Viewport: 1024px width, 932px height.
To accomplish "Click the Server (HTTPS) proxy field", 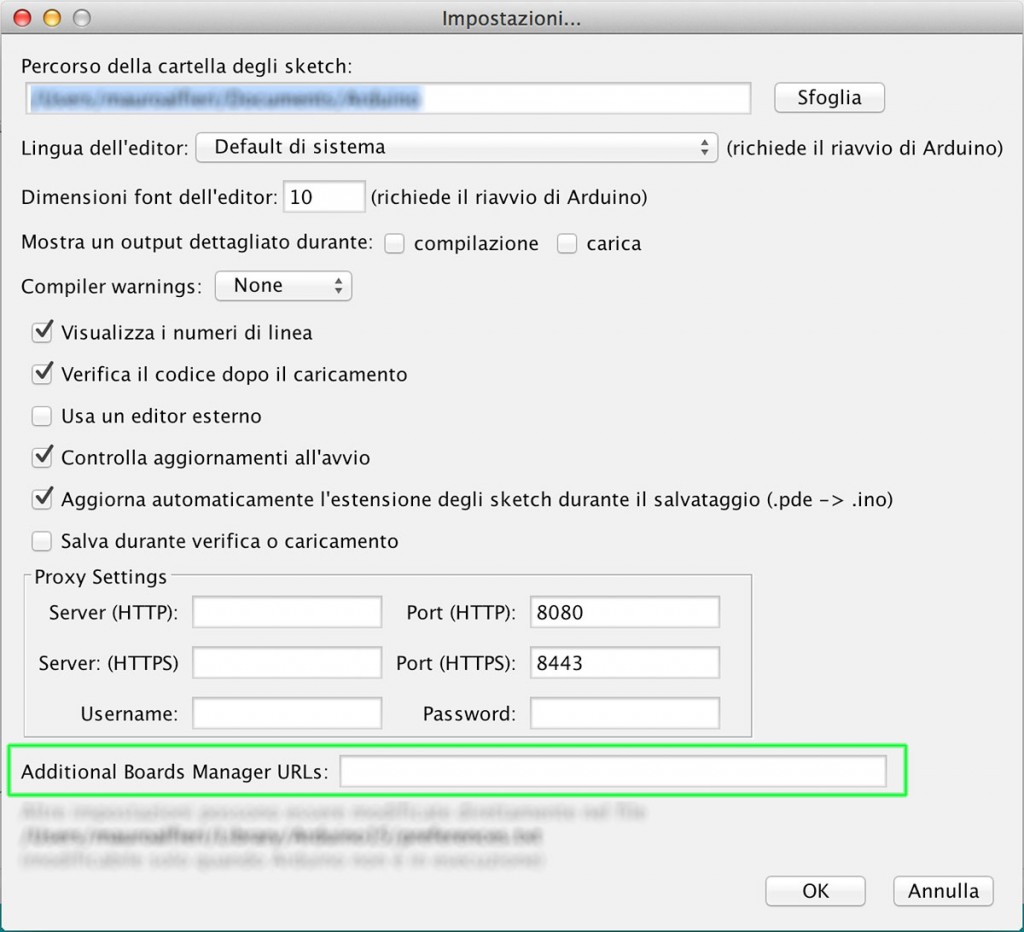I will tap(287, 663).
